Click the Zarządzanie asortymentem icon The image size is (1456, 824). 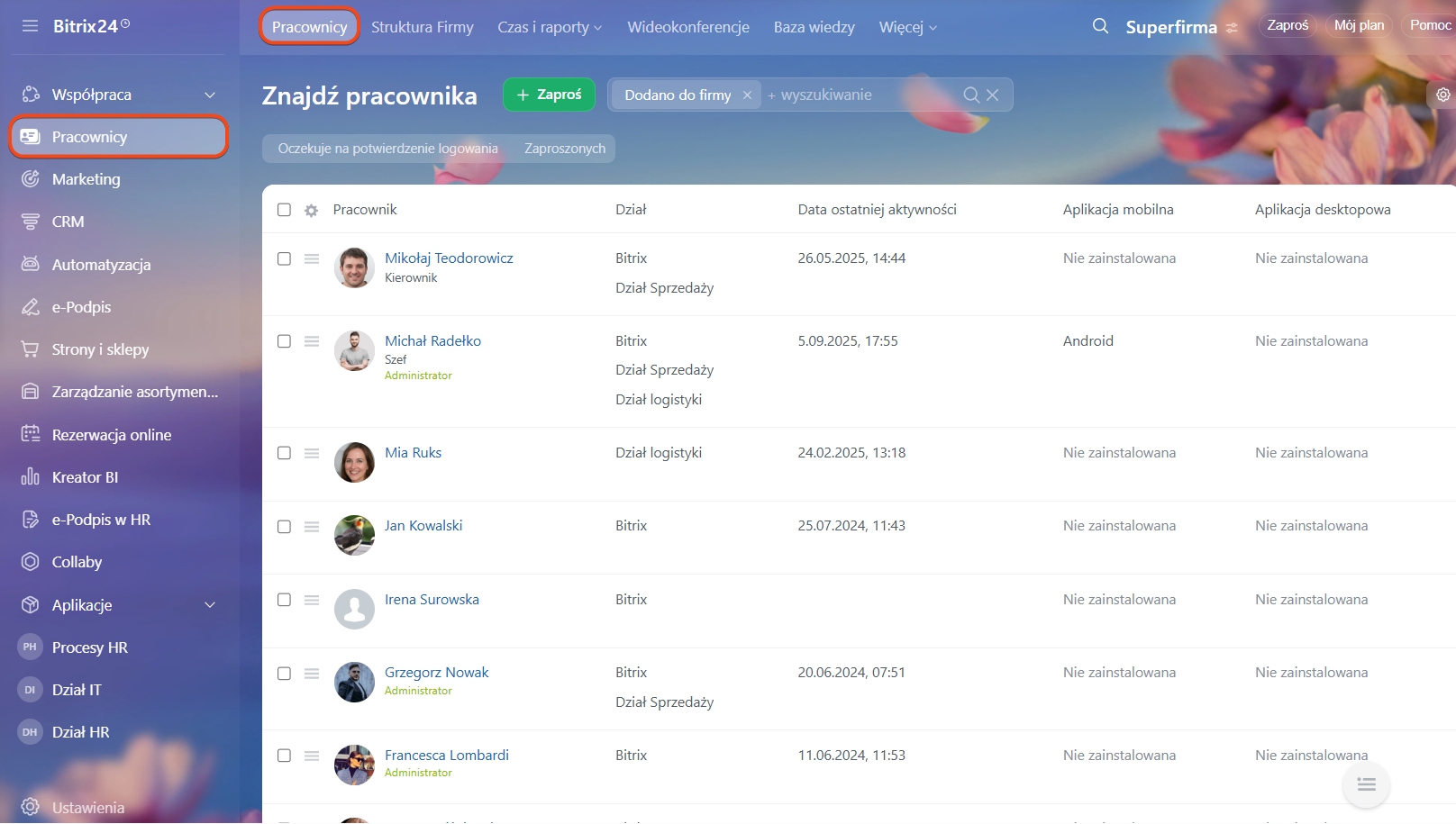tap(31, 392)
